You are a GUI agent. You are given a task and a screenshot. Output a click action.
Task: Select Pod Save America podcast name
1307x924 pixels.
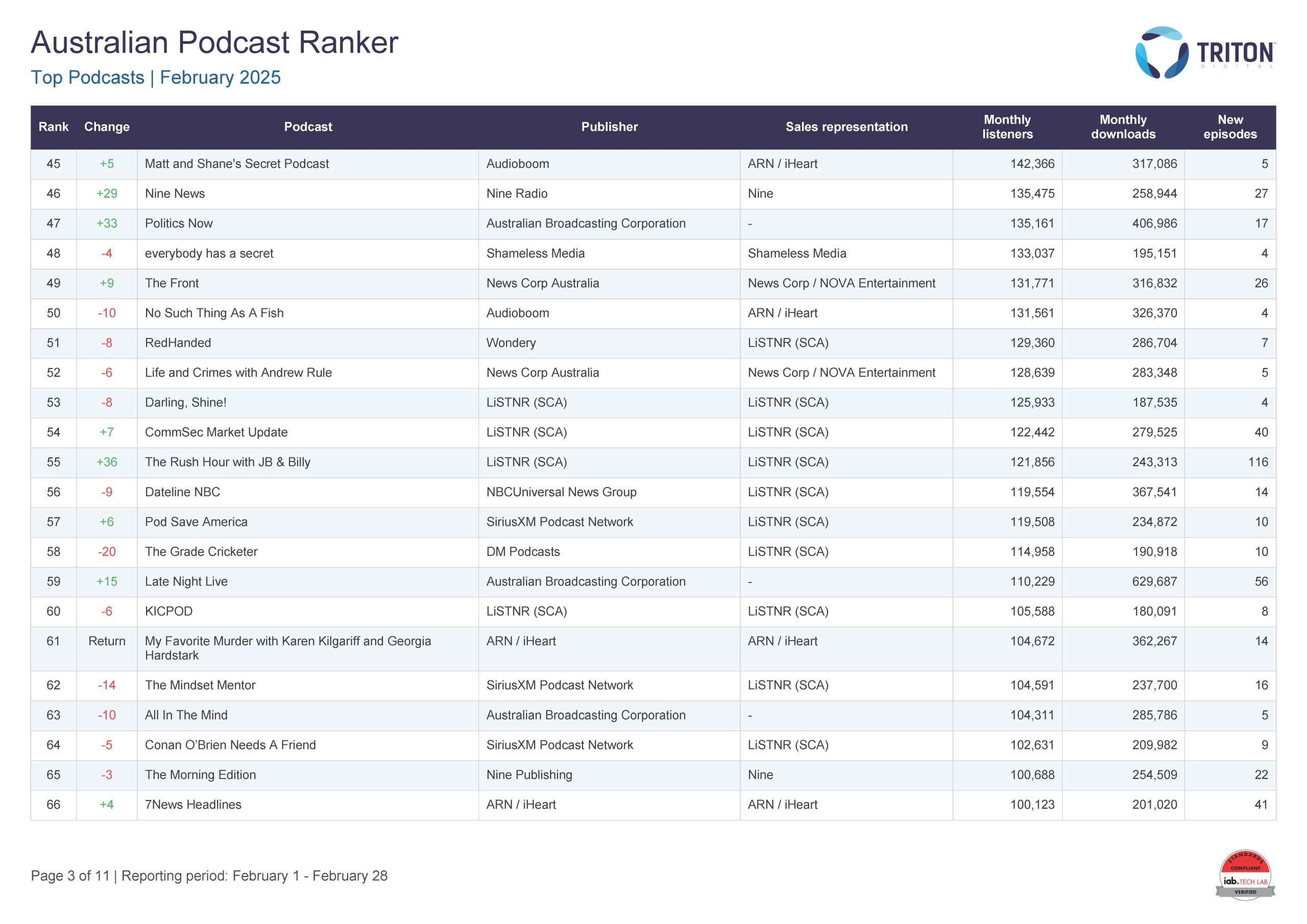point(197,522)
